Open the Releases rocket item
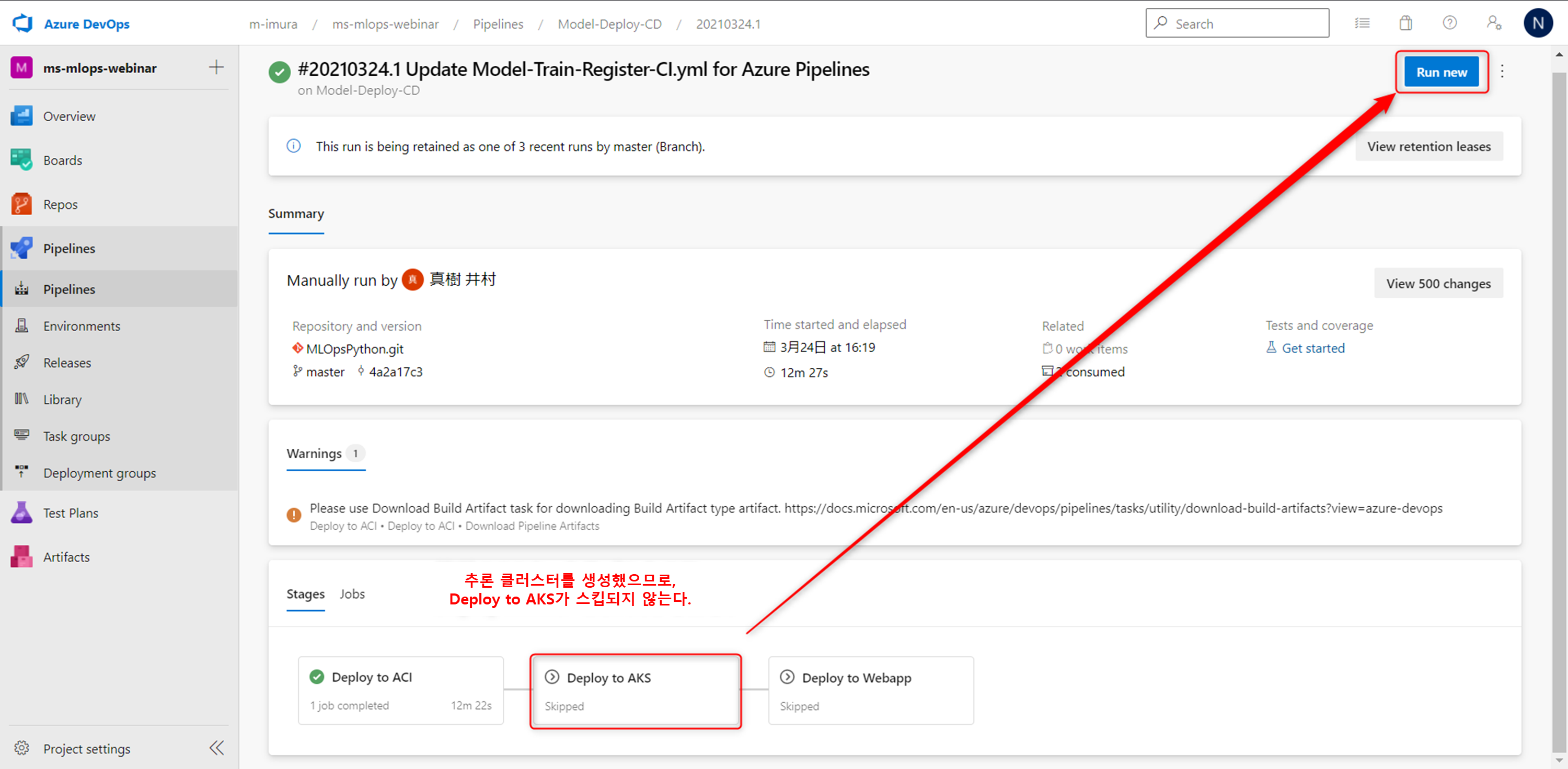1568x769 pixels. [67, 363]
